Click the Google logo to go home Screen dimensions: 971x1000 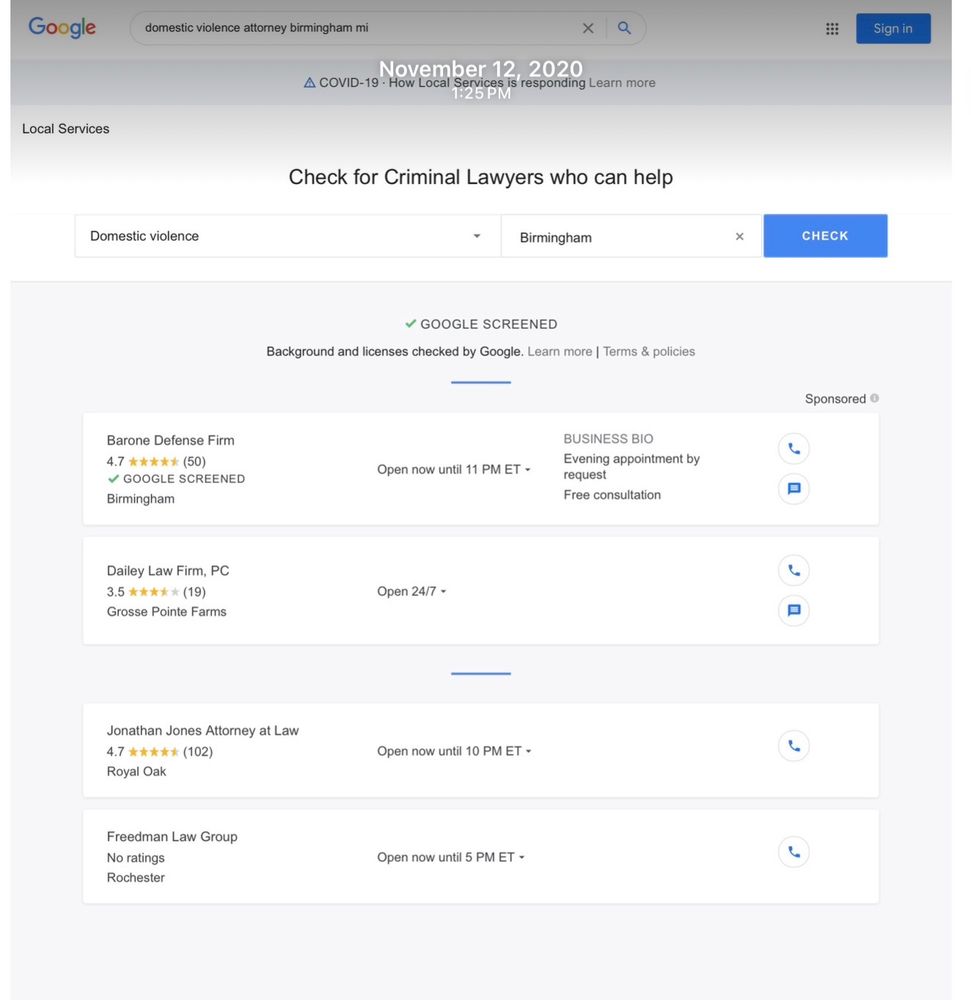(x=61, y=28)
